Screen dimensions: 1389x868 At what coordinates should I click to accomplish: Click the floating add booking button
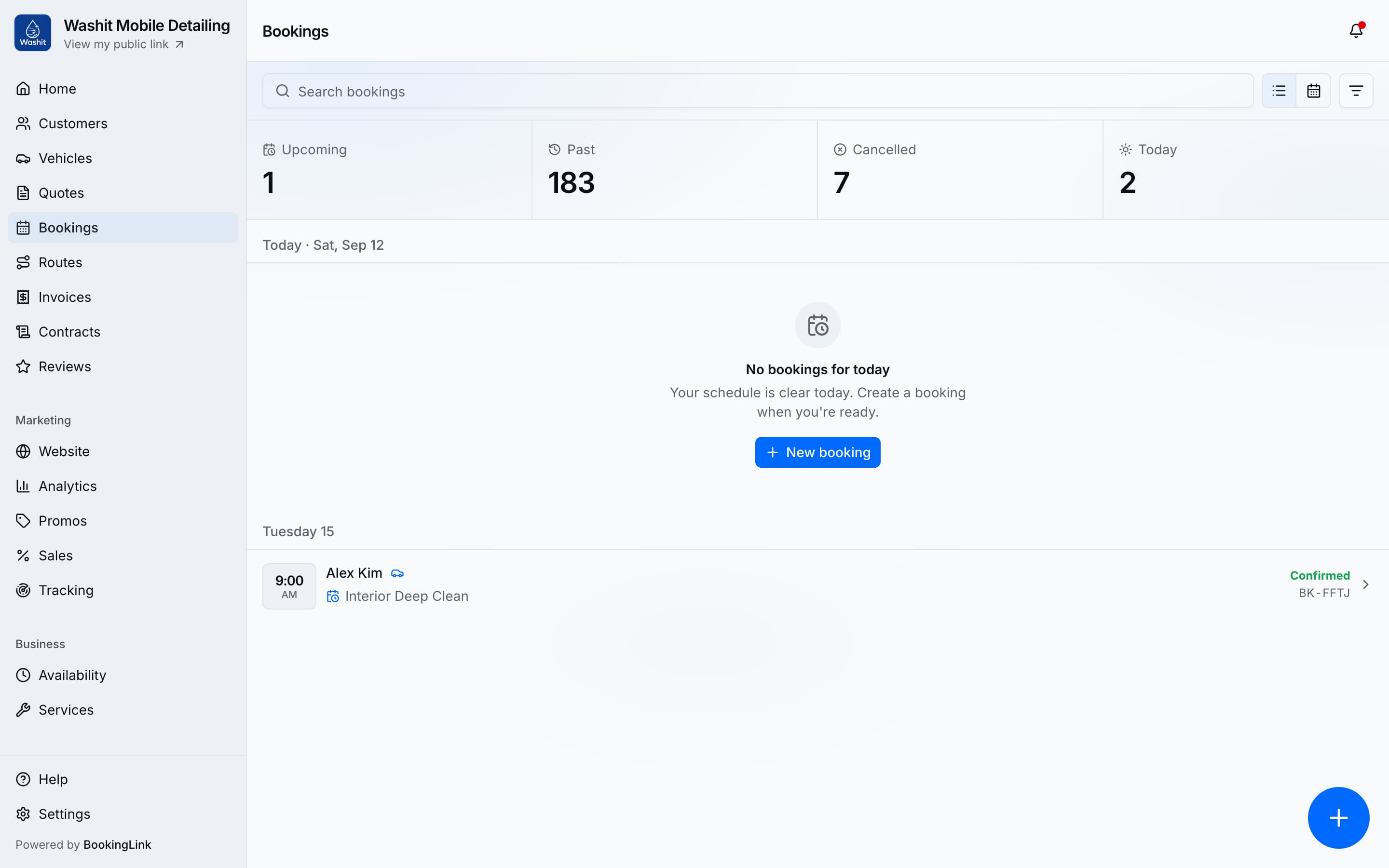tap(1338, 817)
